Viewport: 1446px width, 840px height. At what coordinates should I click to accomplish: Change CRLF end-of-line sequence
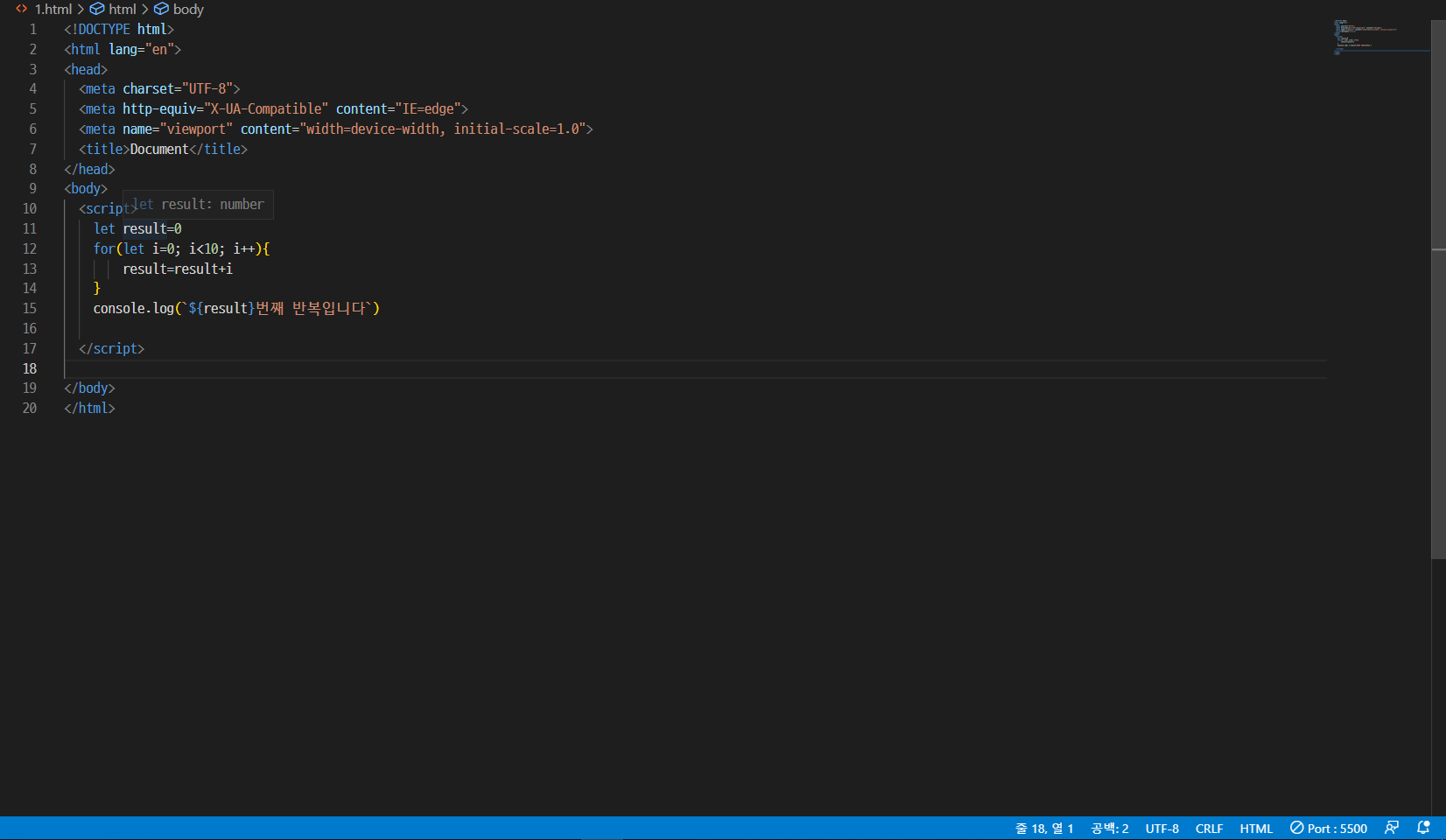coord(1210,829)
